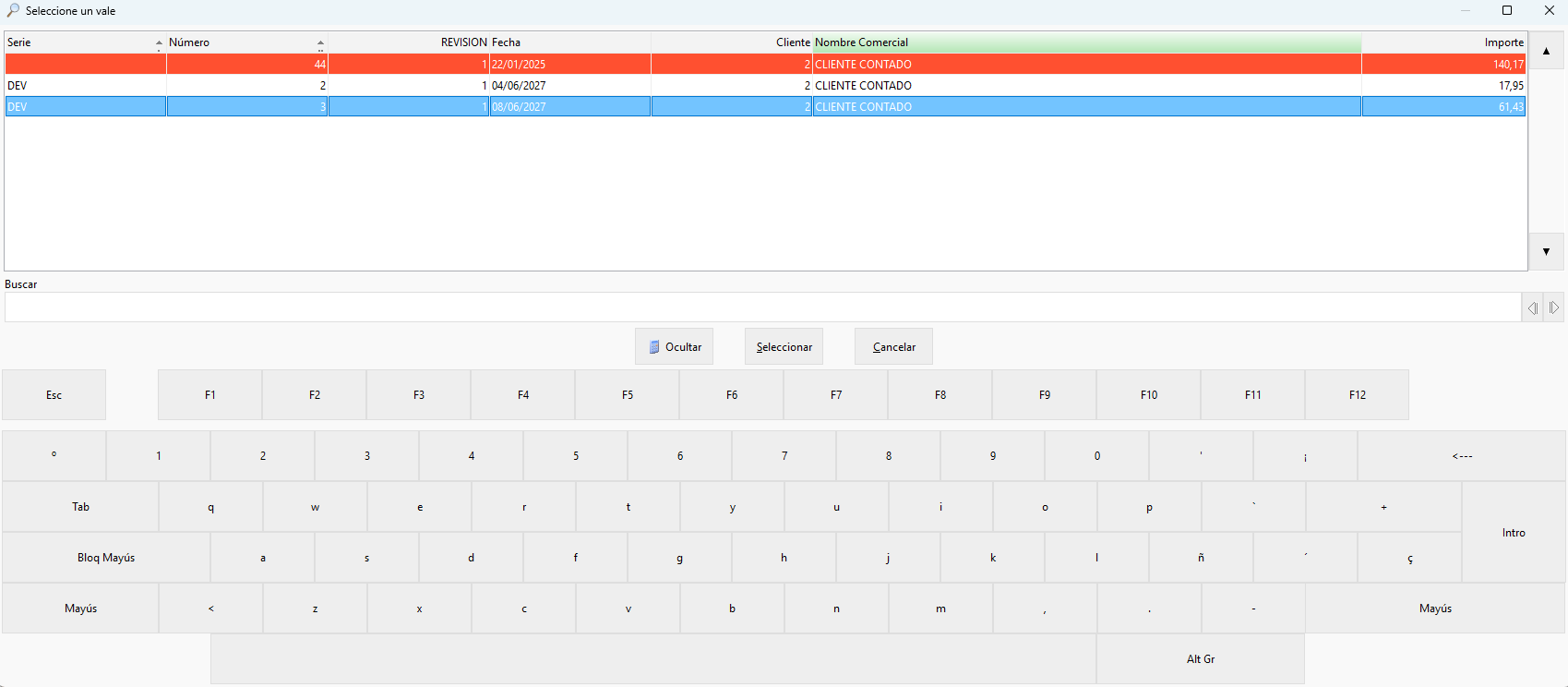This screenshot has height=687, width=1568.
Task: Select the DEV row dated 04/06/2027
Action: (x=765, y=85)
